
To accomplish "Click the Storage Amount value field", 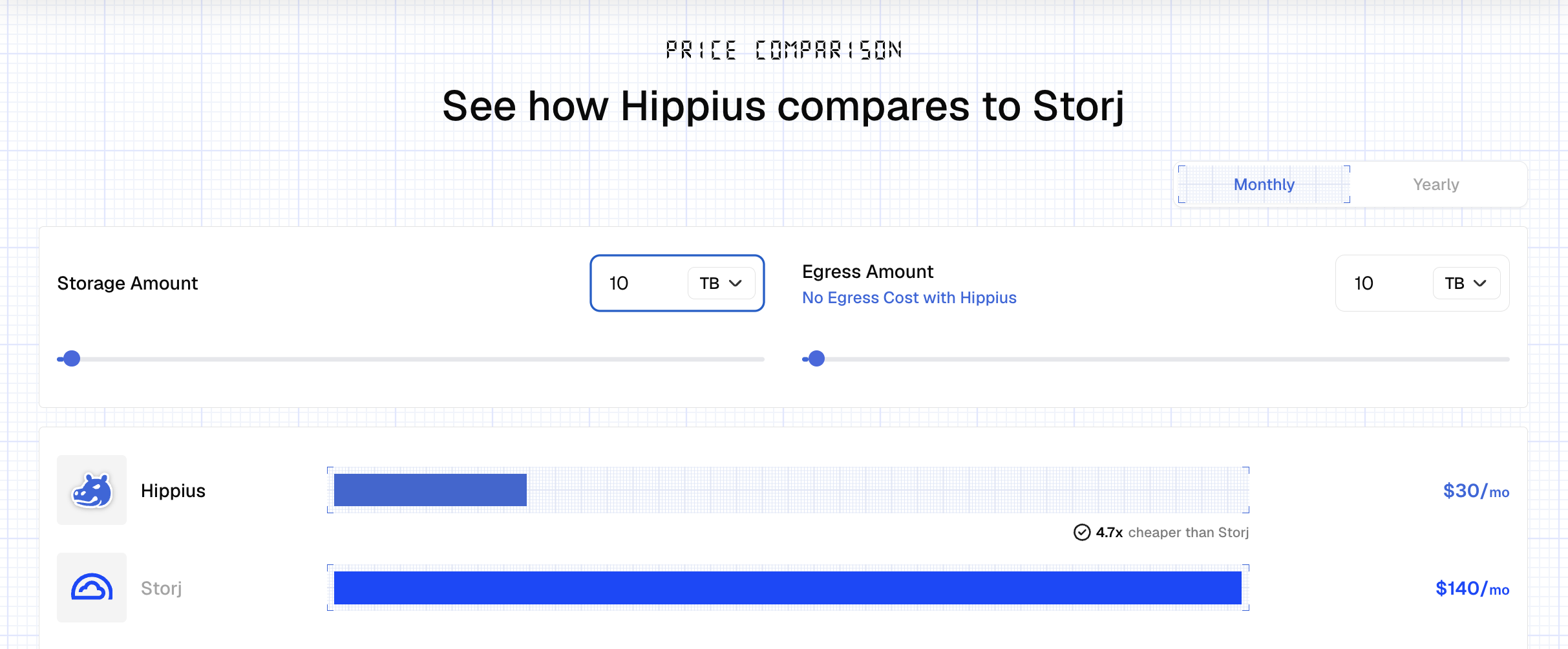I will point(643,283).
